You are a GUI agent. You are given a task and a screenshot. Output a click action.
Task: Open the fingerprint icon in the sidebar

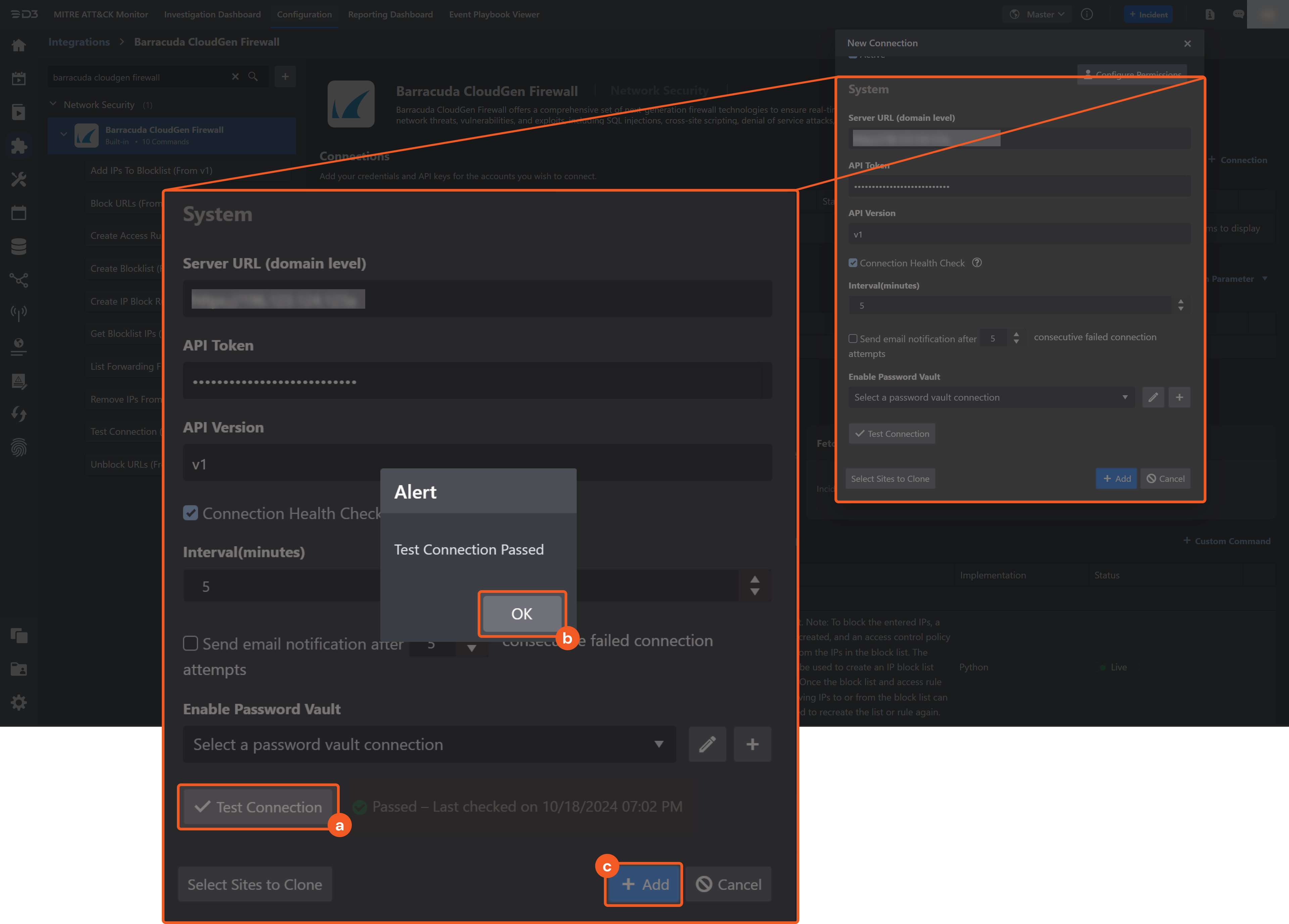pyautogui.click(x=19, y=448)
